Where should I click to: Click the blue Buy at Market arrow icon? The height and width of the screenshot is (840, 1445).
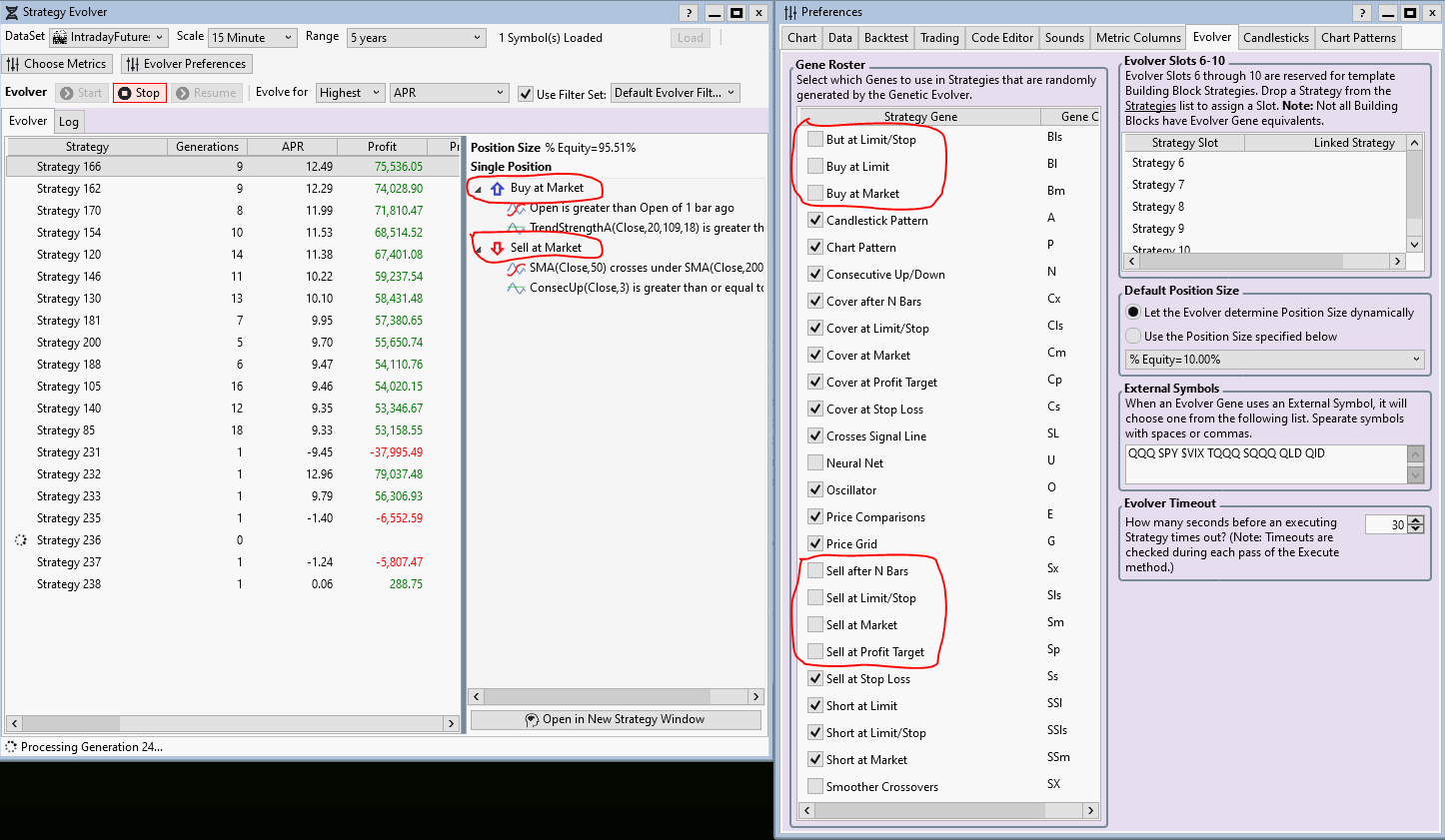(497, 188)
